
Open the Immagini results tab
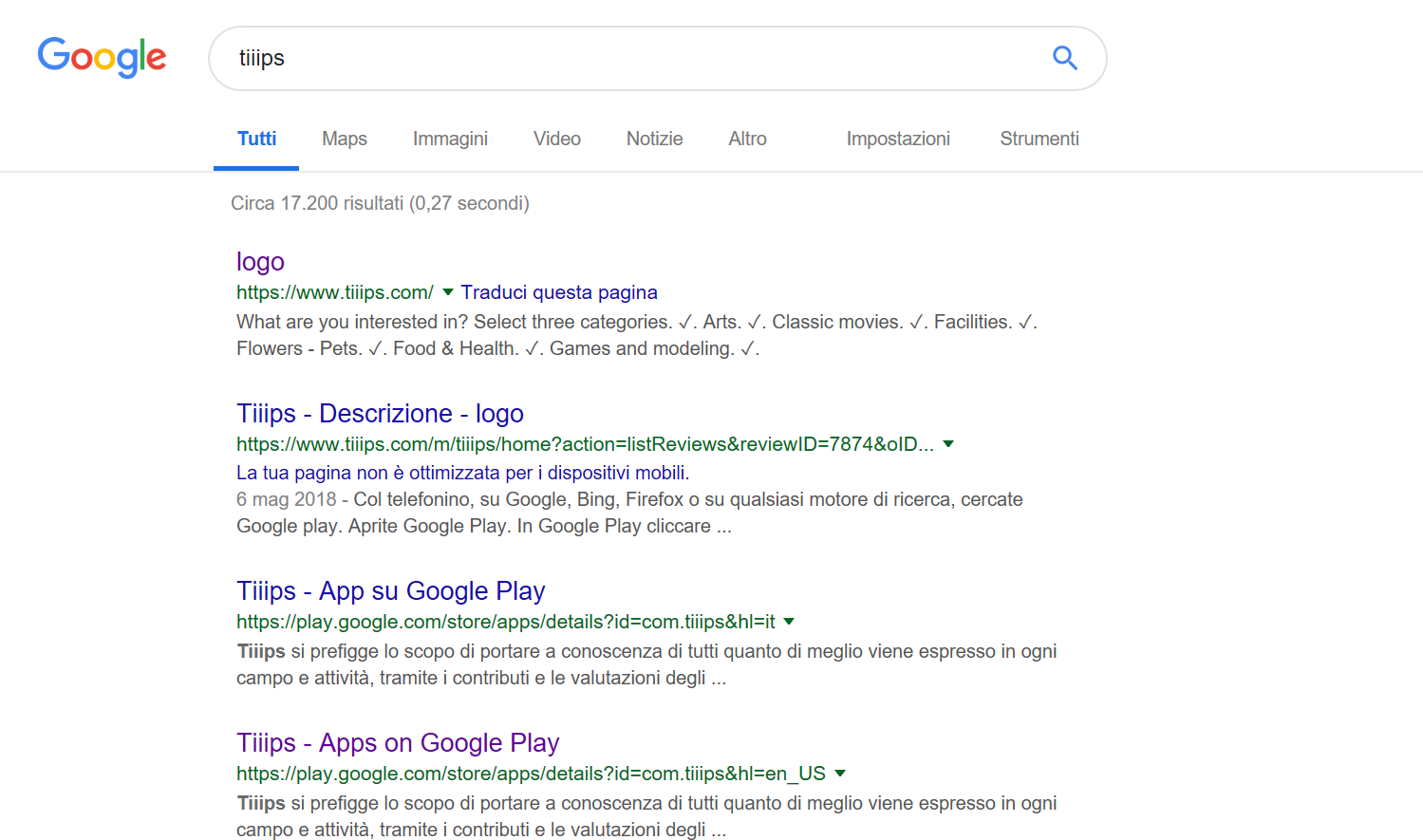[x=450, y=139]
